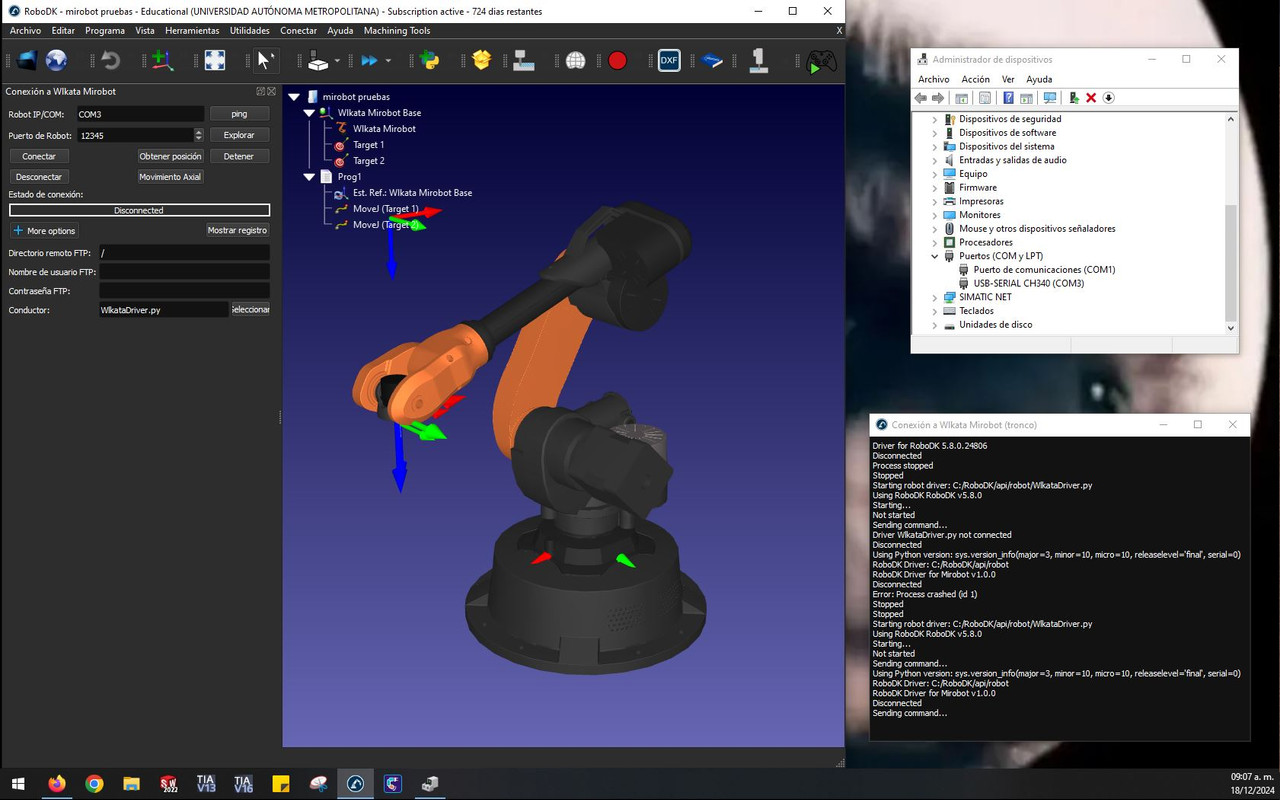Open the Windows Start menu
1280x800 pixels.
click(x=18, y=784)
